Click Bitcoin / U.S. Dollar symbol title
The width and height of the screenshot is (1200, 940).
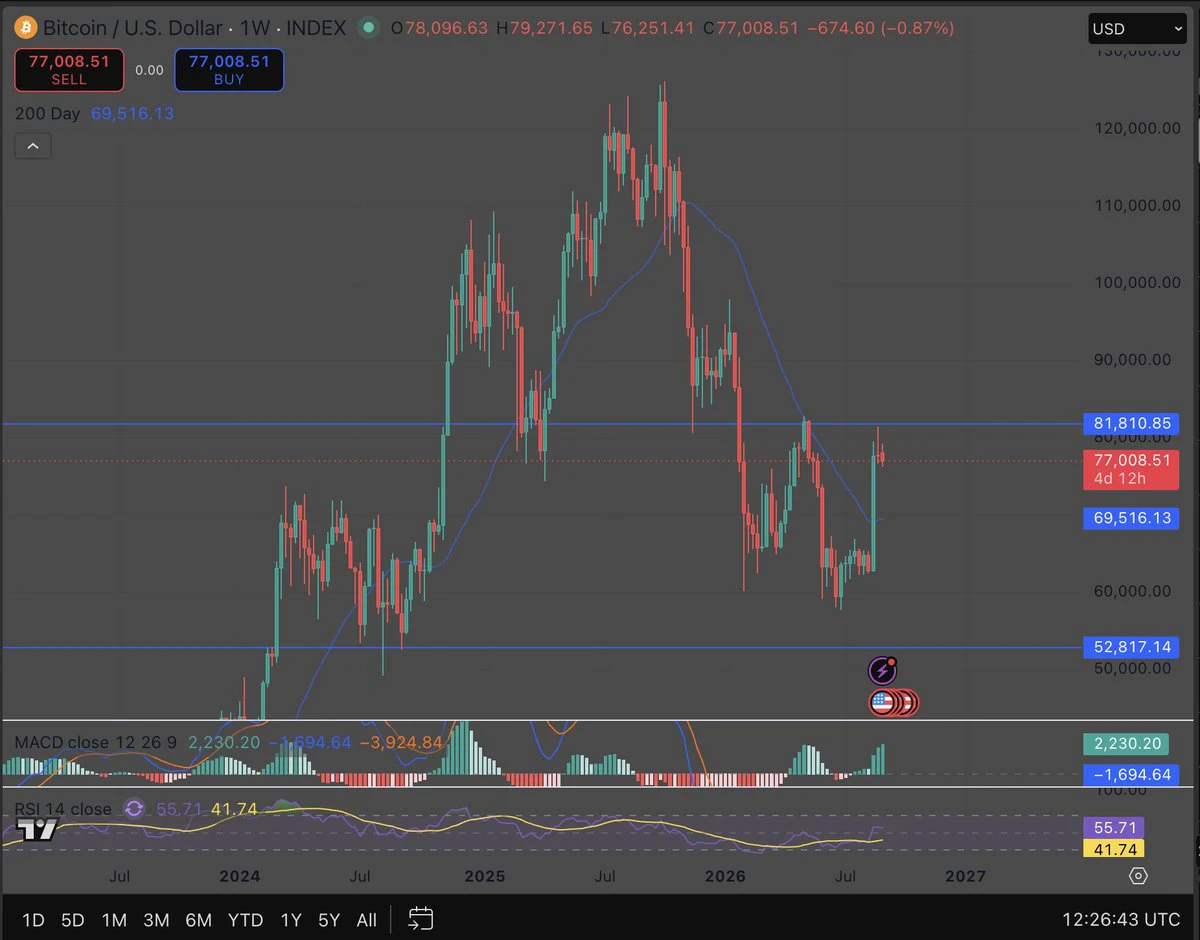pos(132,28)
